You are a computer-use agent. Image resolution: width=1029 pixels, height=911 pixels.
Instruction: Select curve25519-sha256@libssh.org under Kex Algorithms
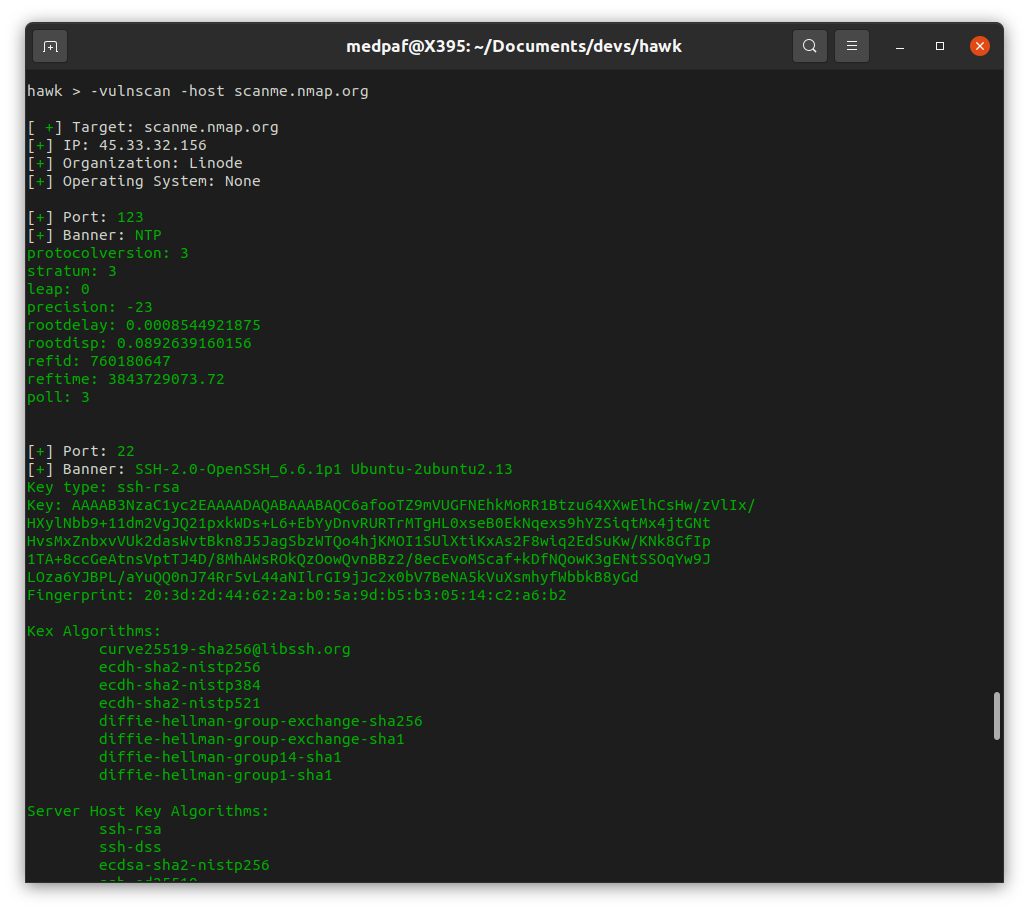225,648
